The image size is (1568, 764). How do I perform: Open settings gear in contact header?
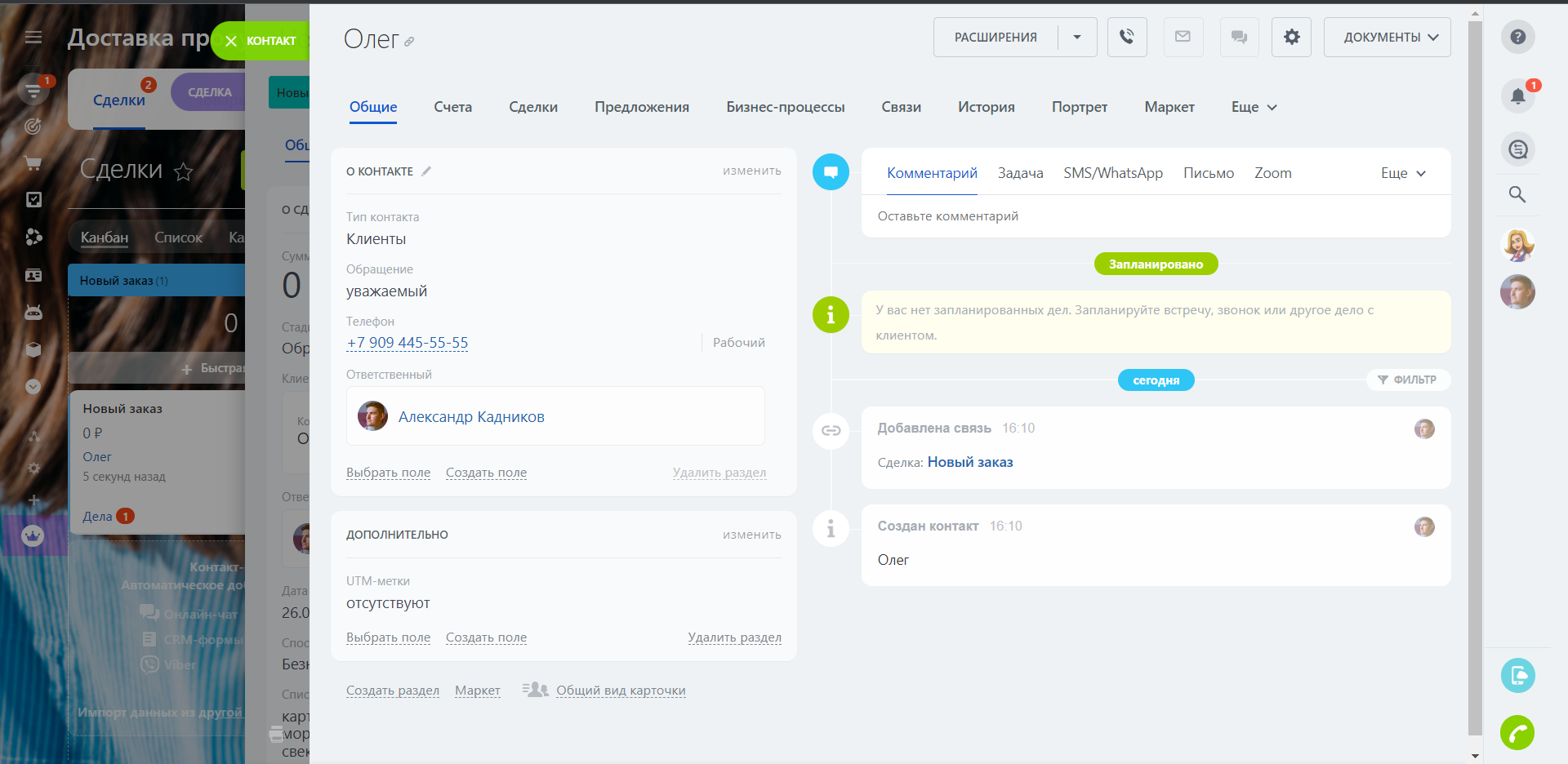click(x=1291, y=37)
